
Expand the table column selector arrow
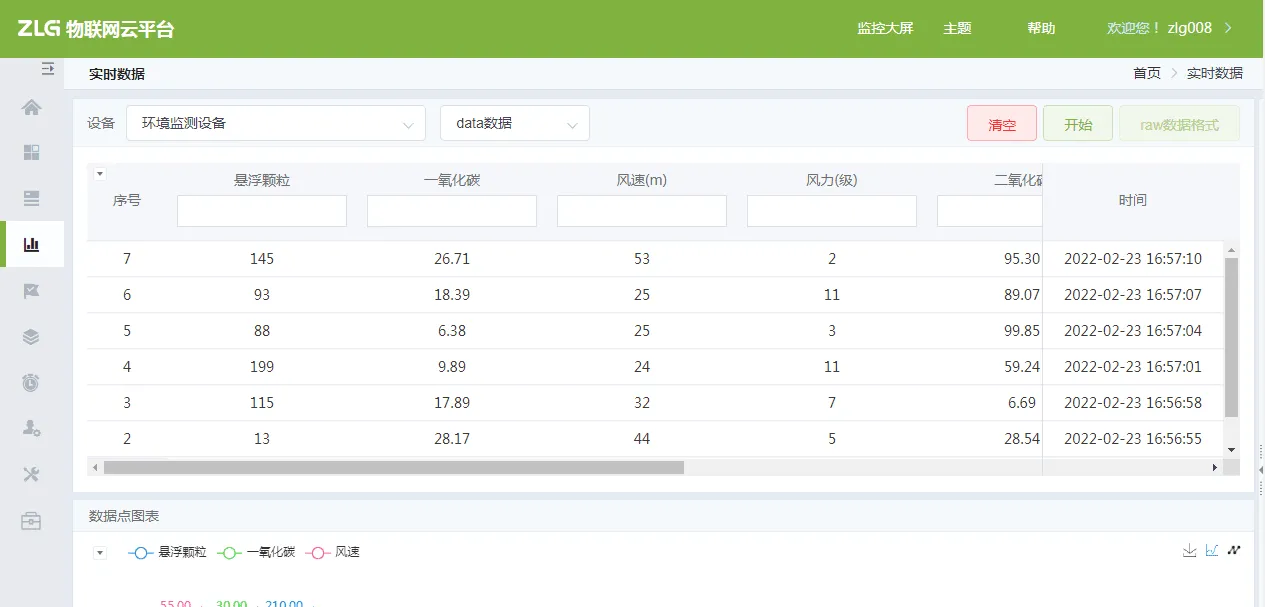(100, 174)
